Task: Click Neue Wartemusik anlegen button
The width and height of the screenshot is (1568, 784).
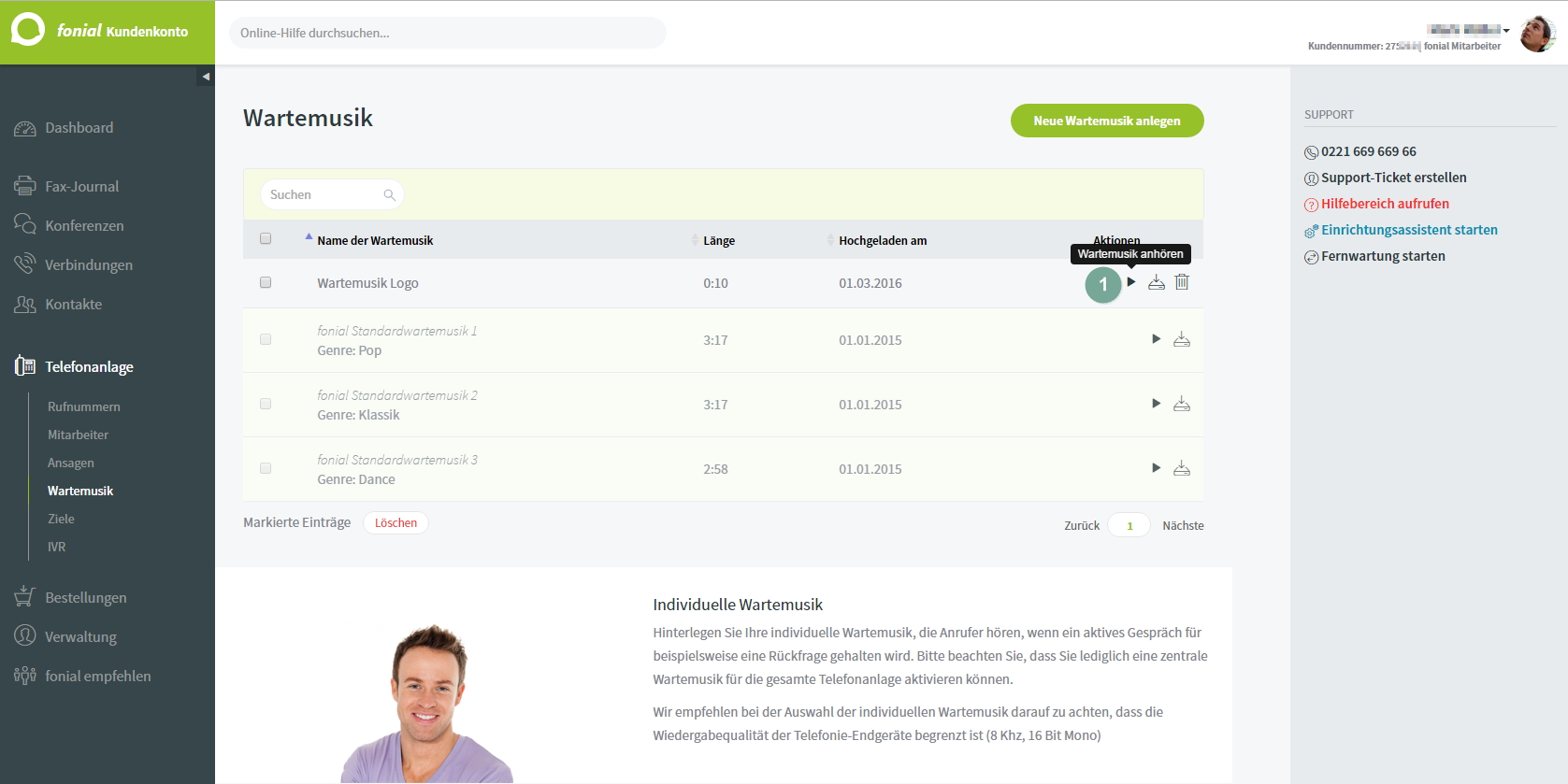Action: (x=1107, y=121)
